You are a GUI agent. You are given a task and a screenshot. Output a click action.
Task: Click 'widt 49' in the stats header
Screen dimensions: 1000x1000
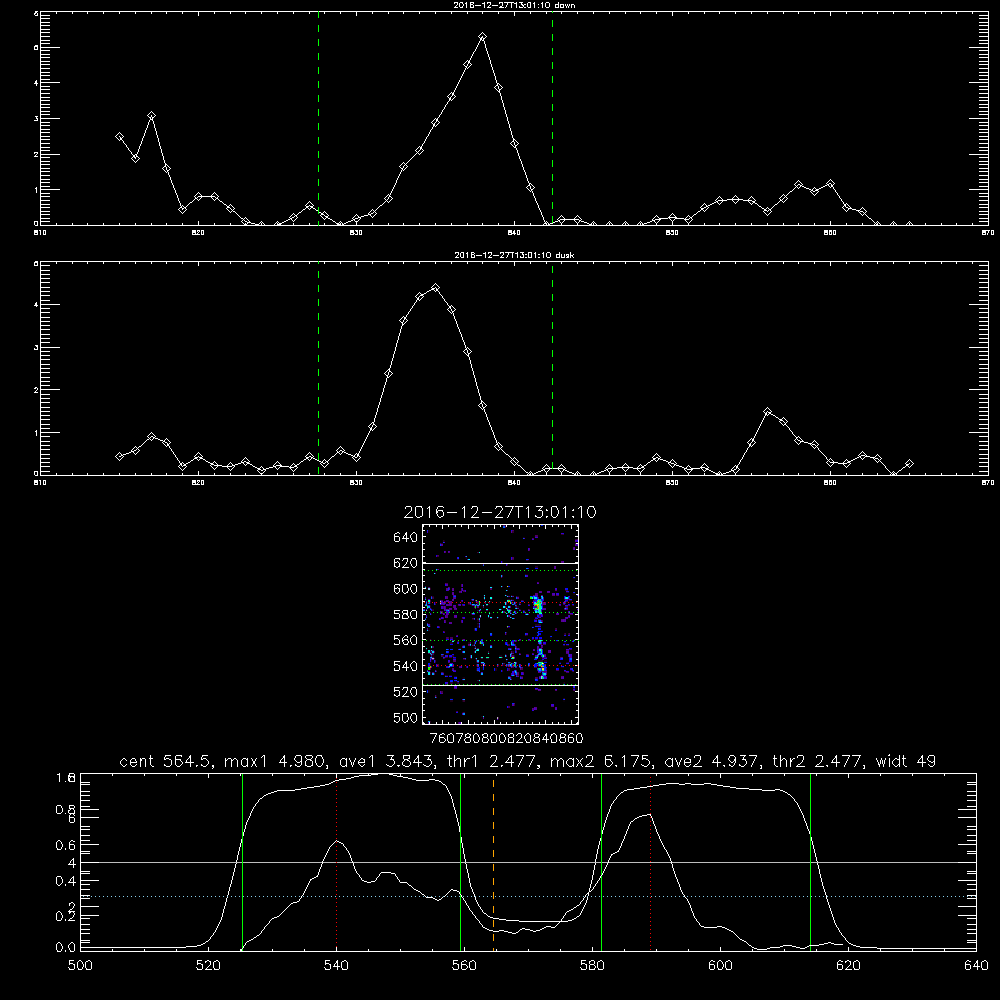(906, 761)
